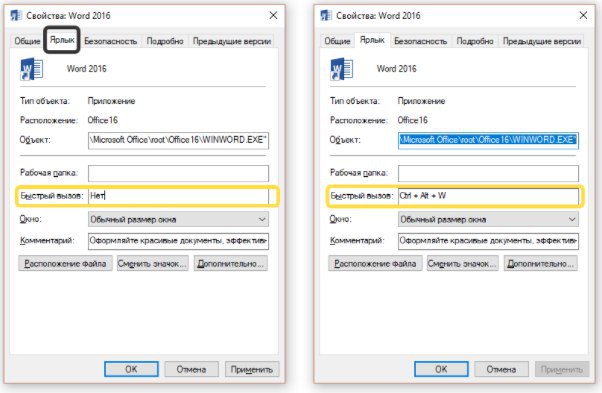Image resolution: width=602 pixels, height=393 pixels.
Task: Click the empty Рабочая папка field in right dialog
Action: coord(488,173)
